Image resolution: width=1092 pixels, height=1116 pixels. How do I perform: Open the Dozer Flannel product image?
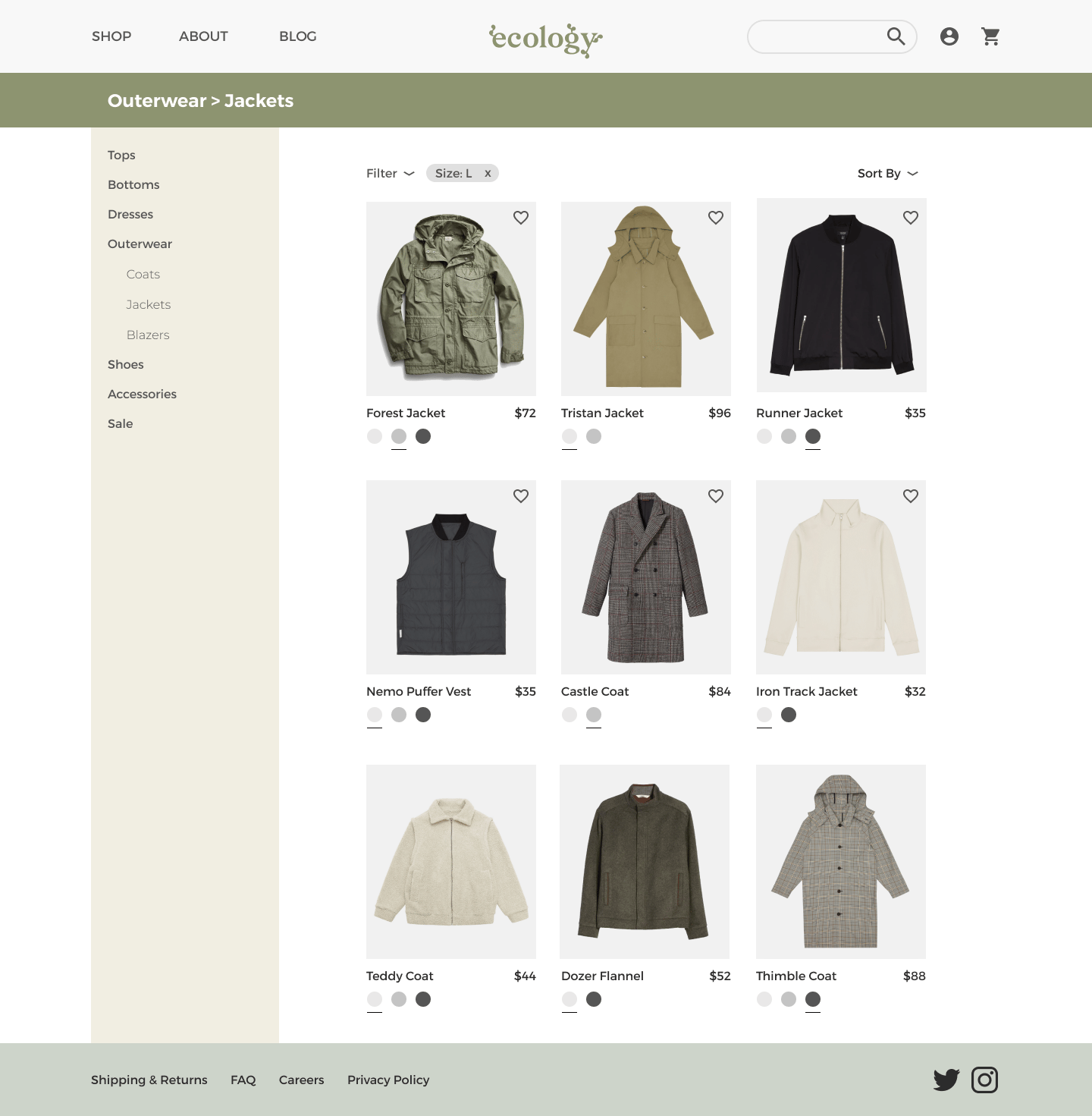click(x=645, y=862)
